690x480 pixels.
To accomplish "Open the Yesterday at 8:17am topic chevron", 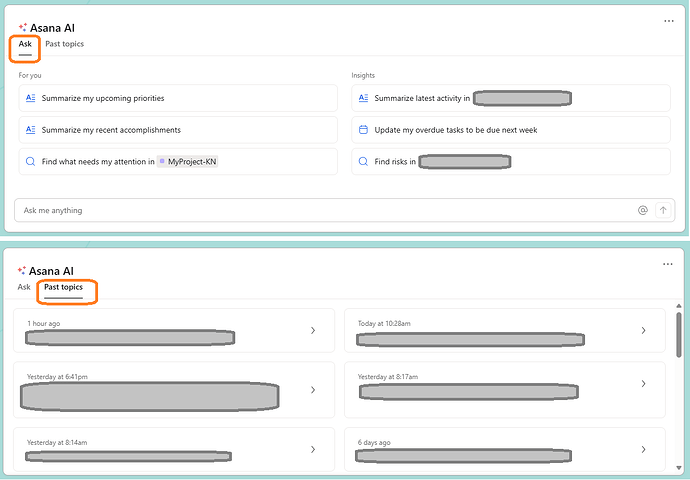I will click(643, 384).
